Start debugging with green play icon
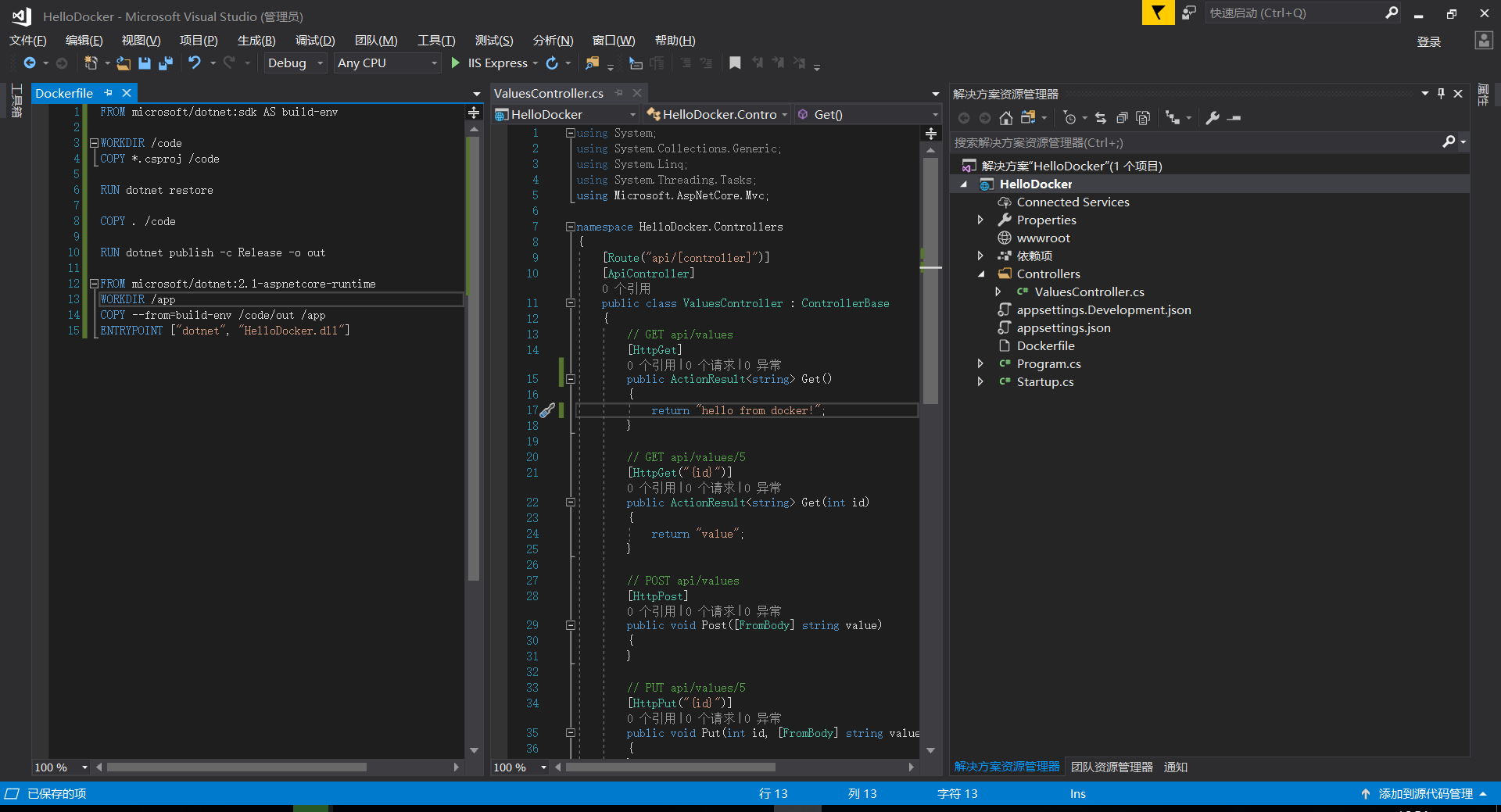The height and width of the screenshot is (812, 1501). (x=456, y=63)
